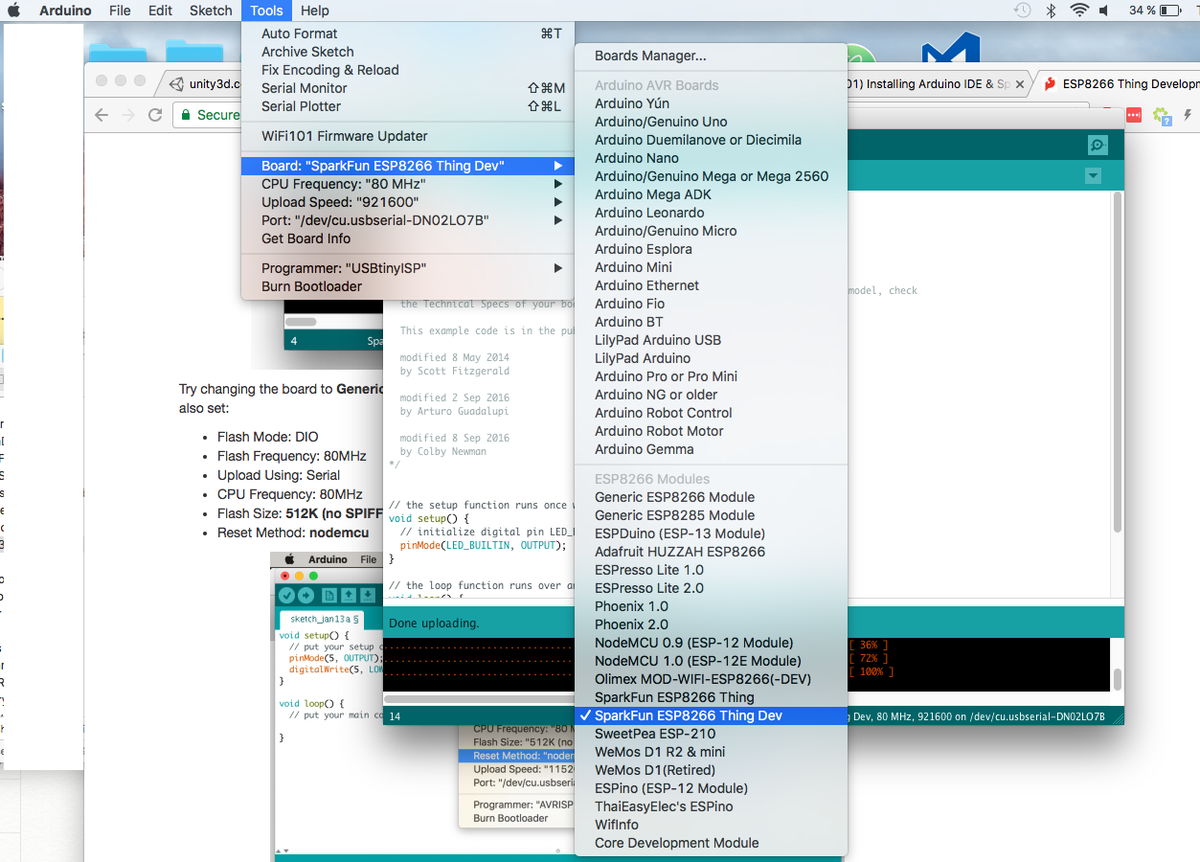Switch to the ESP8266 Thing Development tab
This screenshot has width=1200, height=862.
point(1120,84)
